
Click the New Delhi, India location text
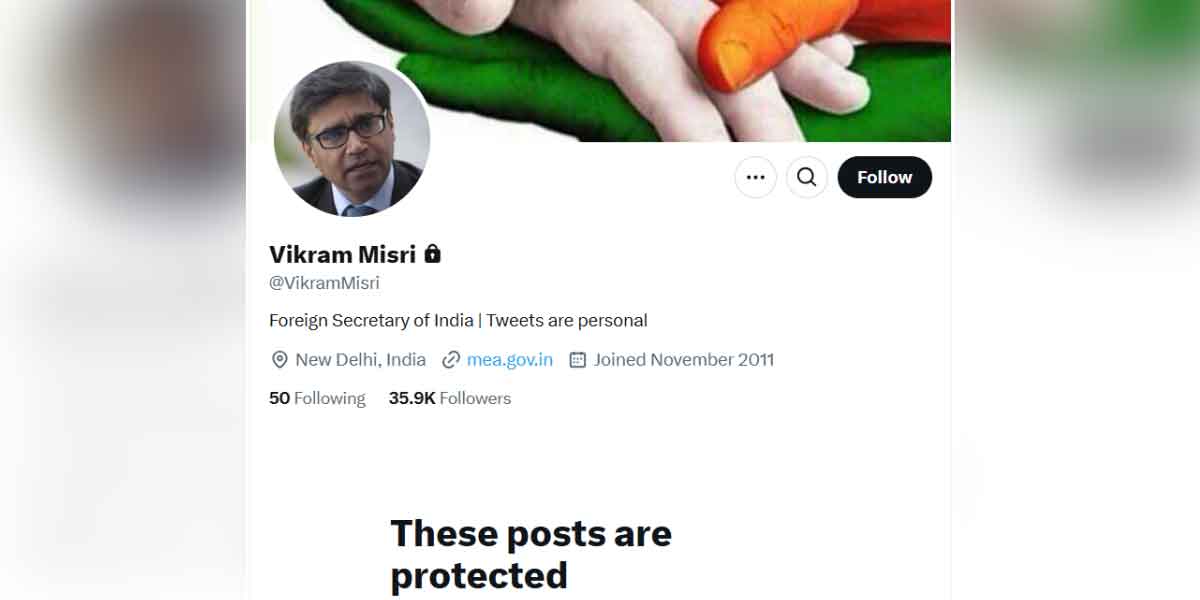(x=360, y=360)
